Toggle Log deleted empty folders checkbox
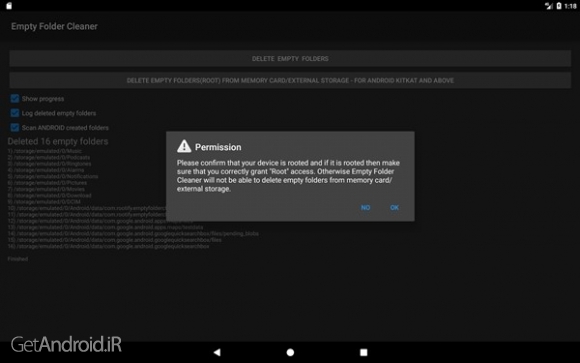 click(x=15, y=113)
